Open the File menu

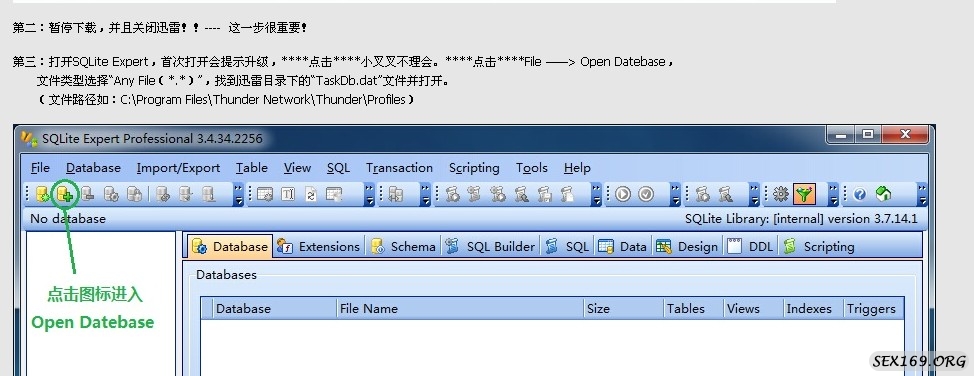40,168
